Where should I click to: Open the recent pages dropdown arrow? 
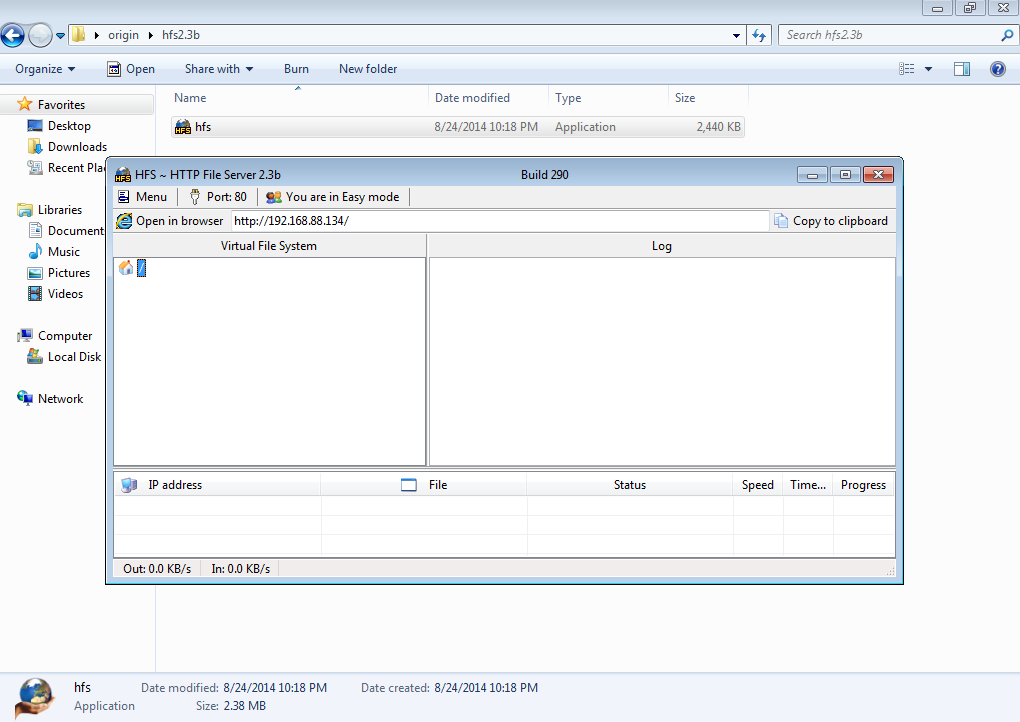(60, 36)
